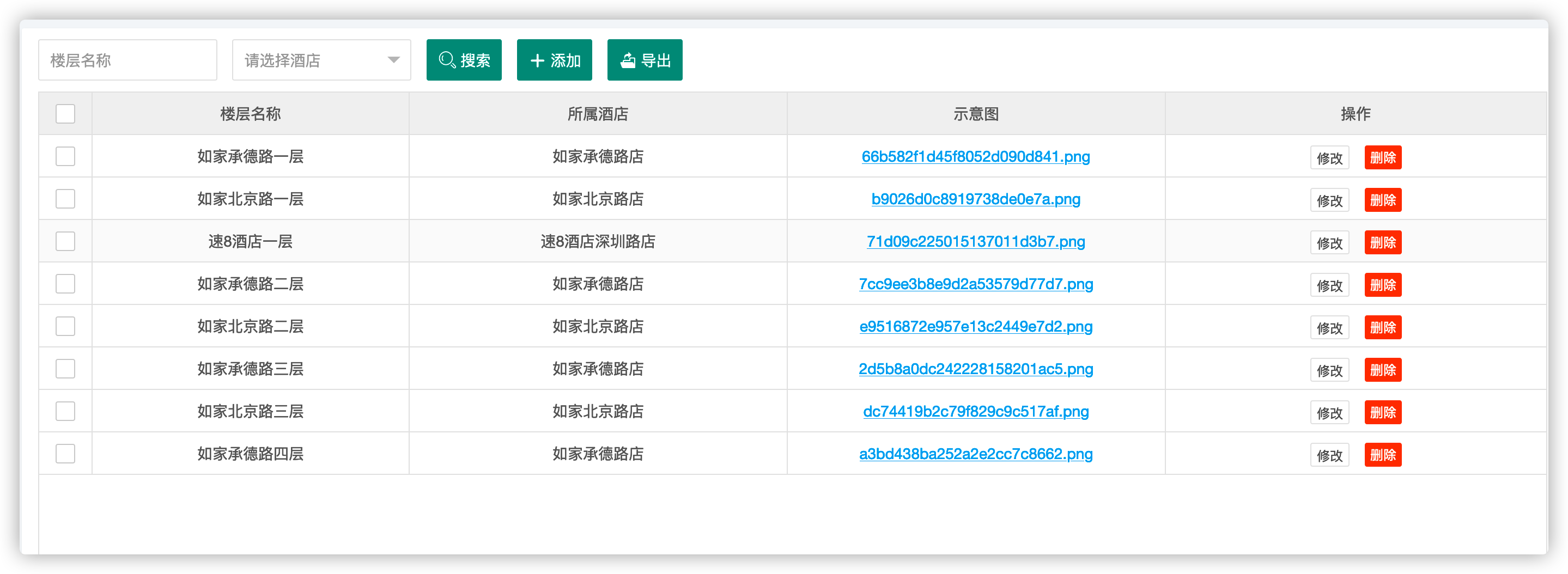Image resolution: width=1568 pixels, height=574 pixels.
Task: Select the floor name 如家承德路四层
Action: [x=250, y=454]
